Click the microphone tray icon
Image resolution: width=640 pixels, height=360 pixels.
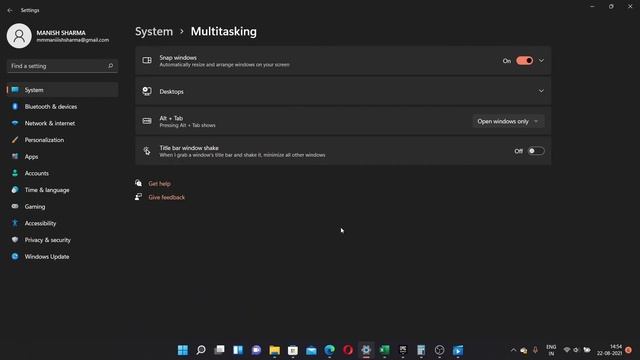tap(536, 350)
